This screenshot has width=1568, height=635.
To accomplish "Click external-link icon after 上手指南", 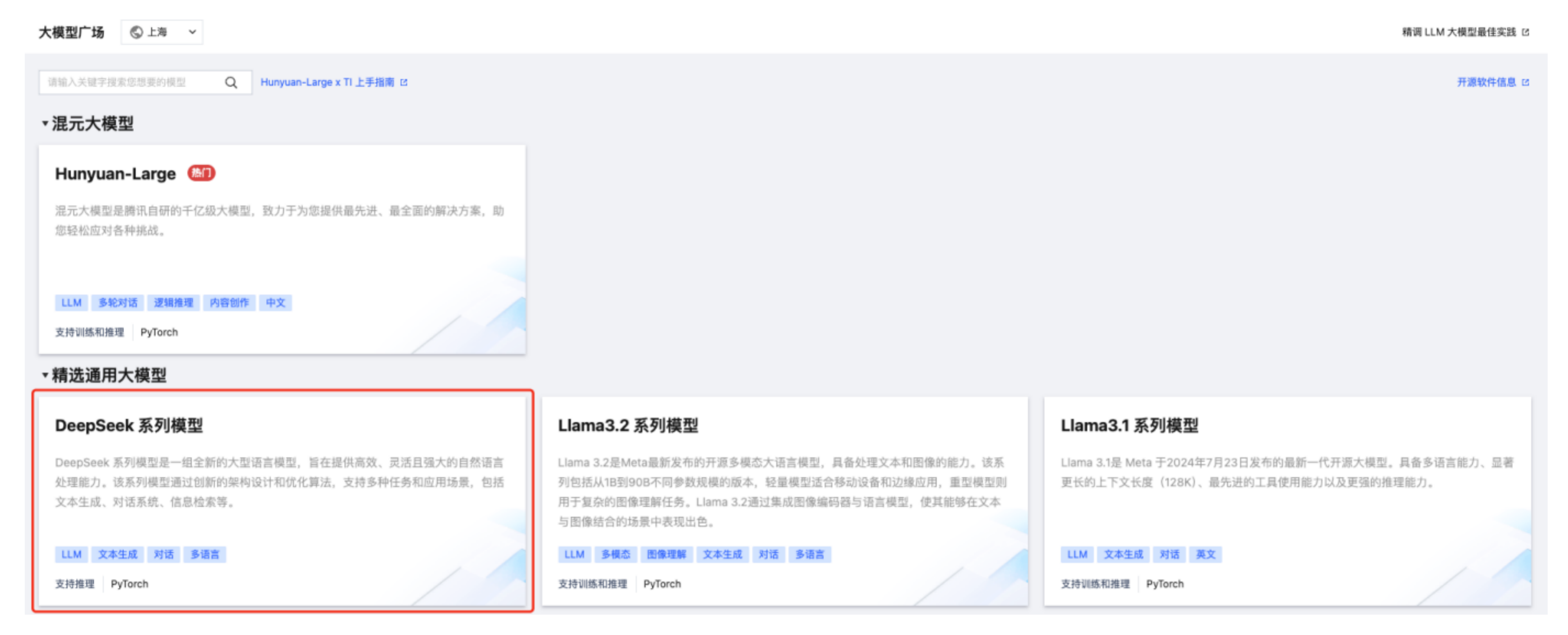I will pos(403,82).
